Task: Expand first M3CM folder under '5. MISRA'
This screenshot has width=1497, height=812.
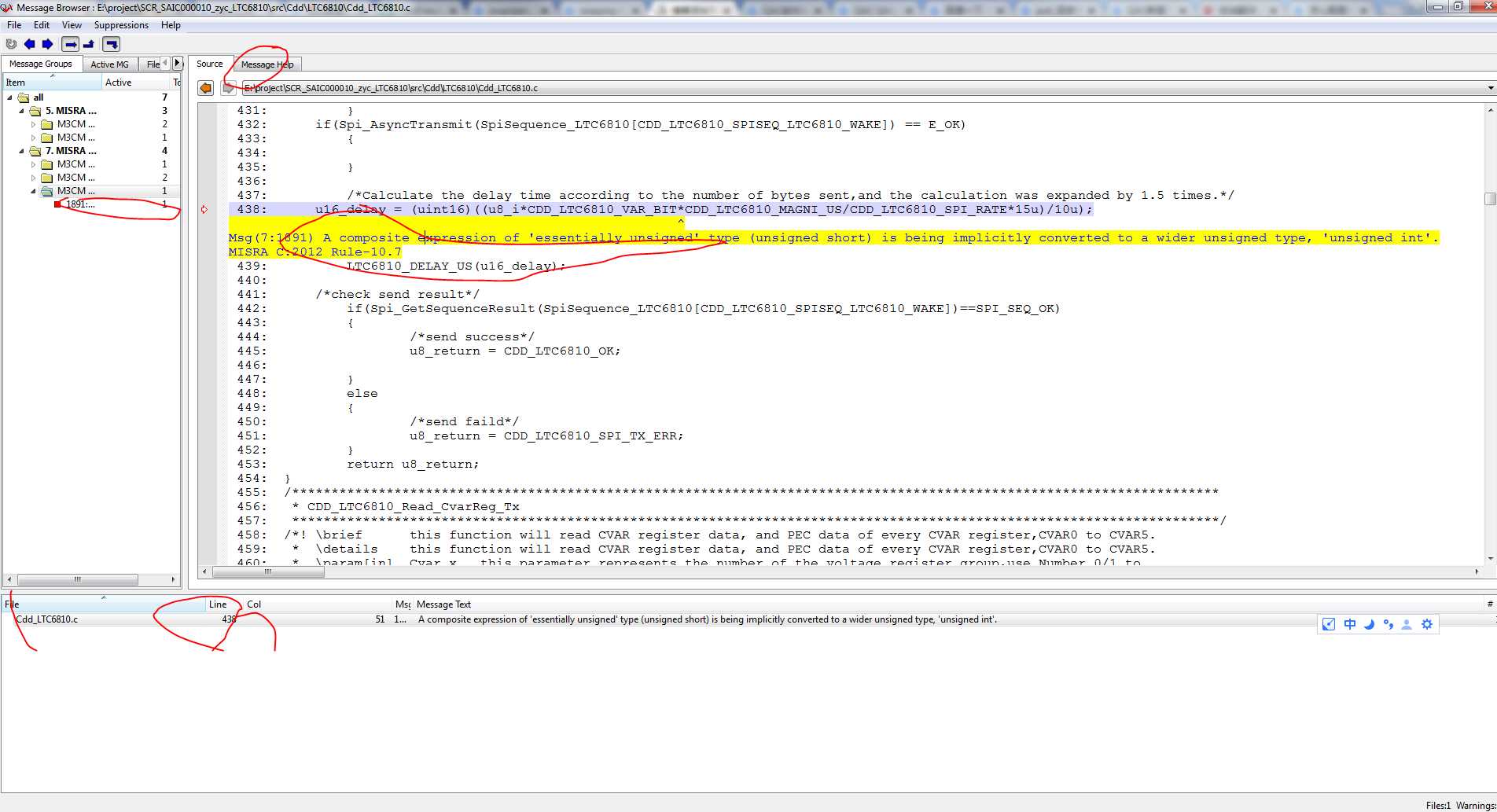Action: pos(33,124)
